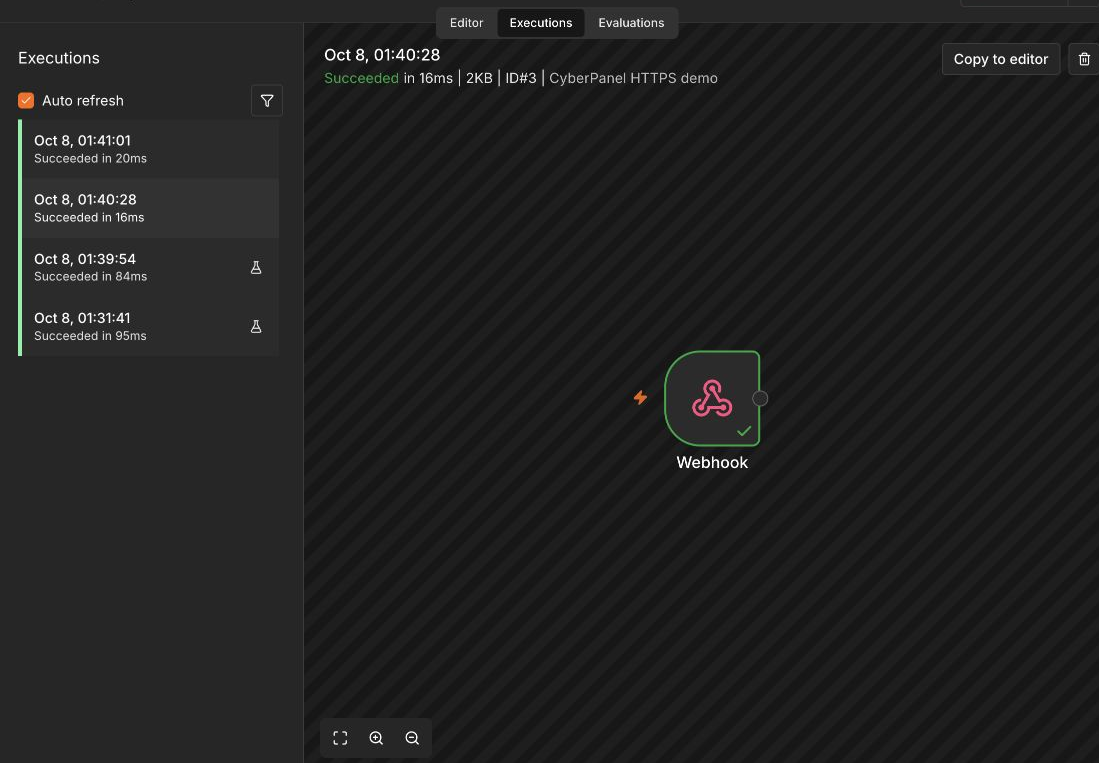Click the 2KB size value in header
Viewport: 1099px width, 763px height.
[x=479, y=78]
